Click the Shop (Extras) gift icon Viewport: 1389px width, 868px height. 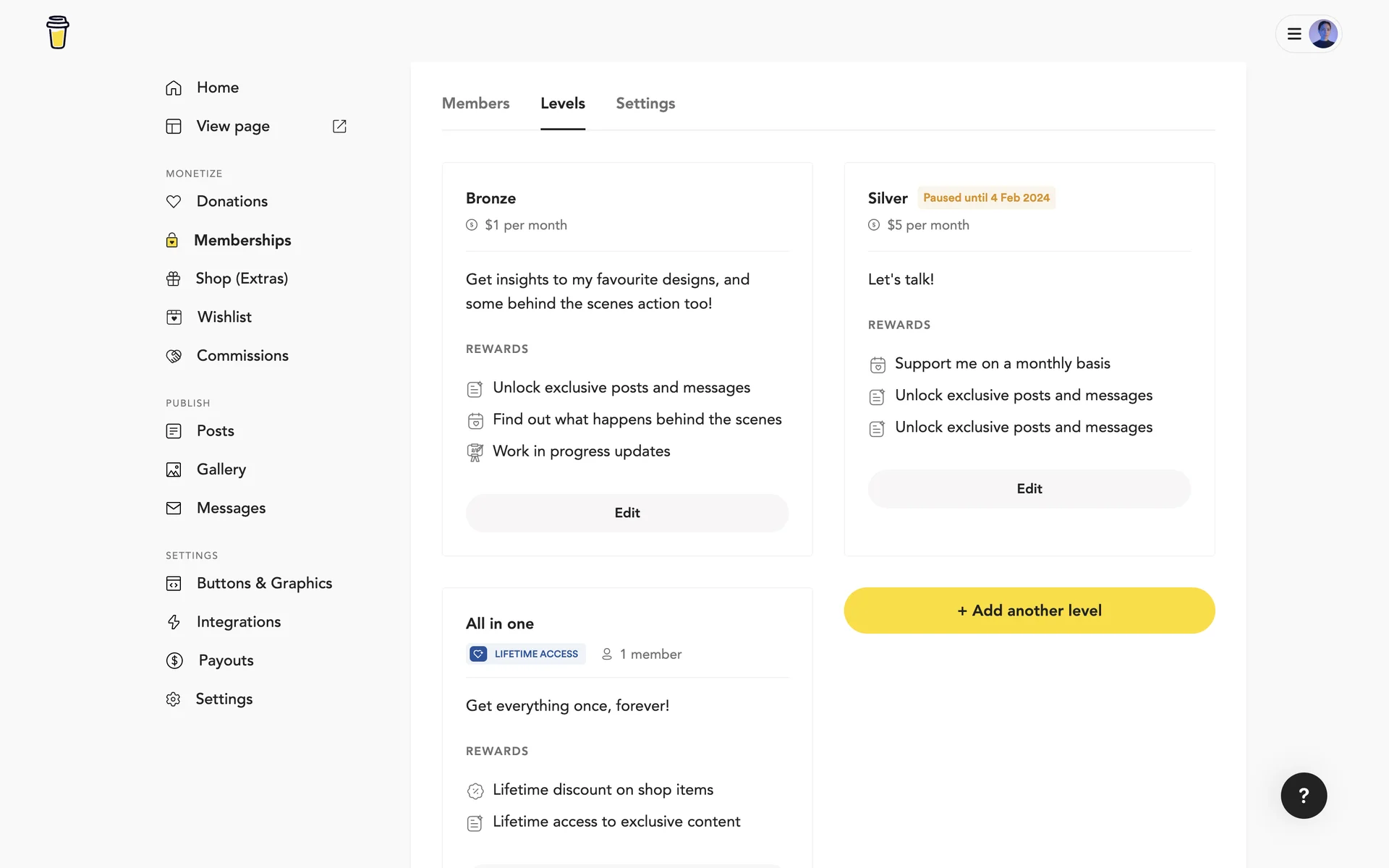[x=174, y=278]
